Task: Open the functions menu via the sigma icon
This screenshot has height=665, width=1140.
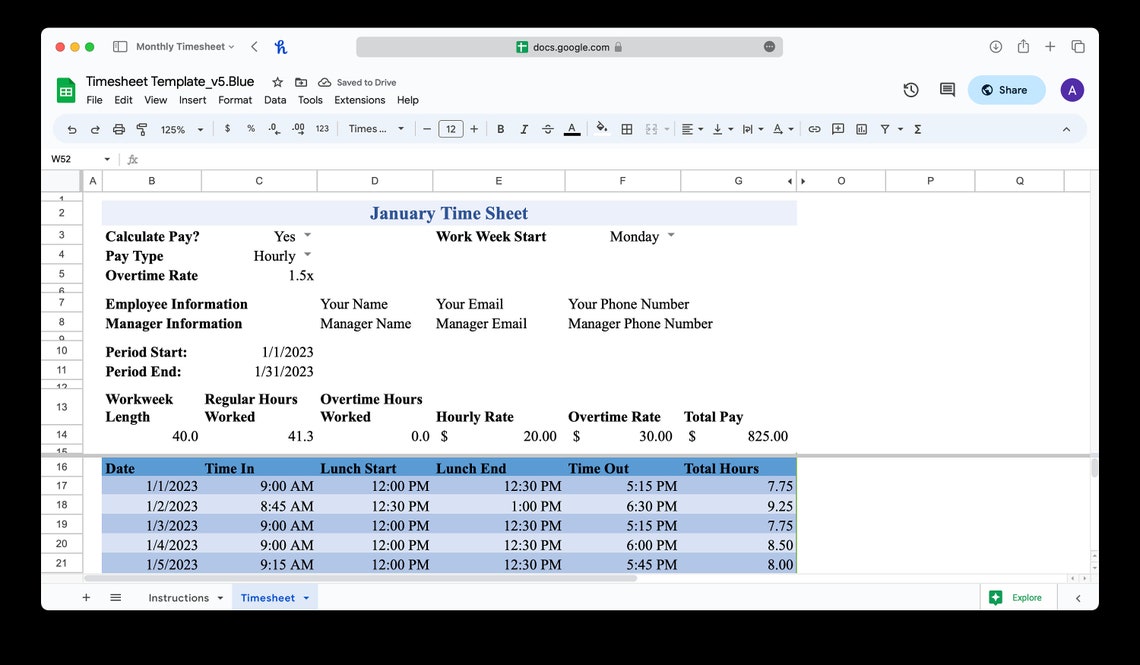Action: [917, 129]
